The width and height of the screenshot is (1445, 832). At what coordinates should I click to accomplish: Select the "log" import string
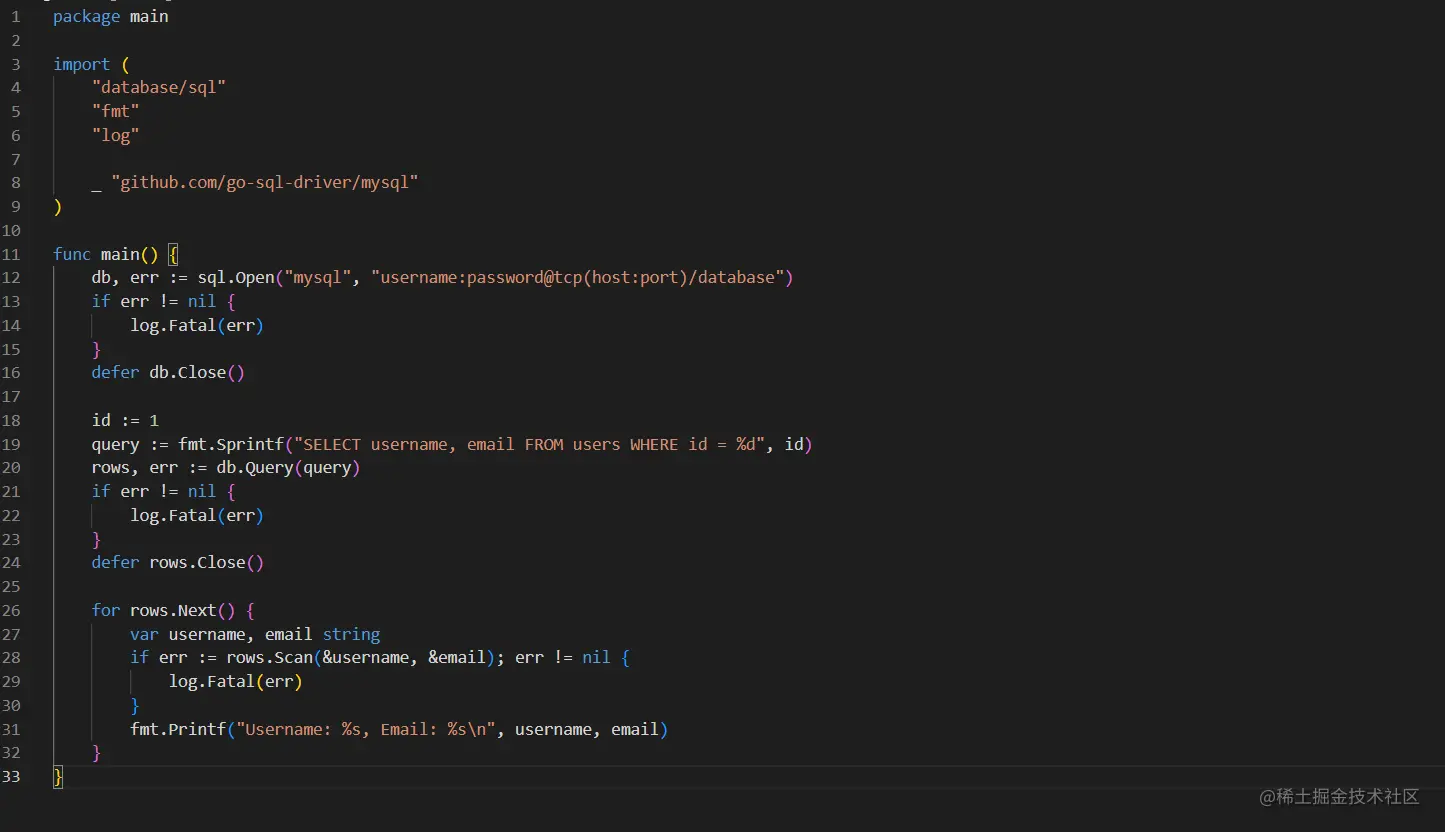[x=116, y=135]
